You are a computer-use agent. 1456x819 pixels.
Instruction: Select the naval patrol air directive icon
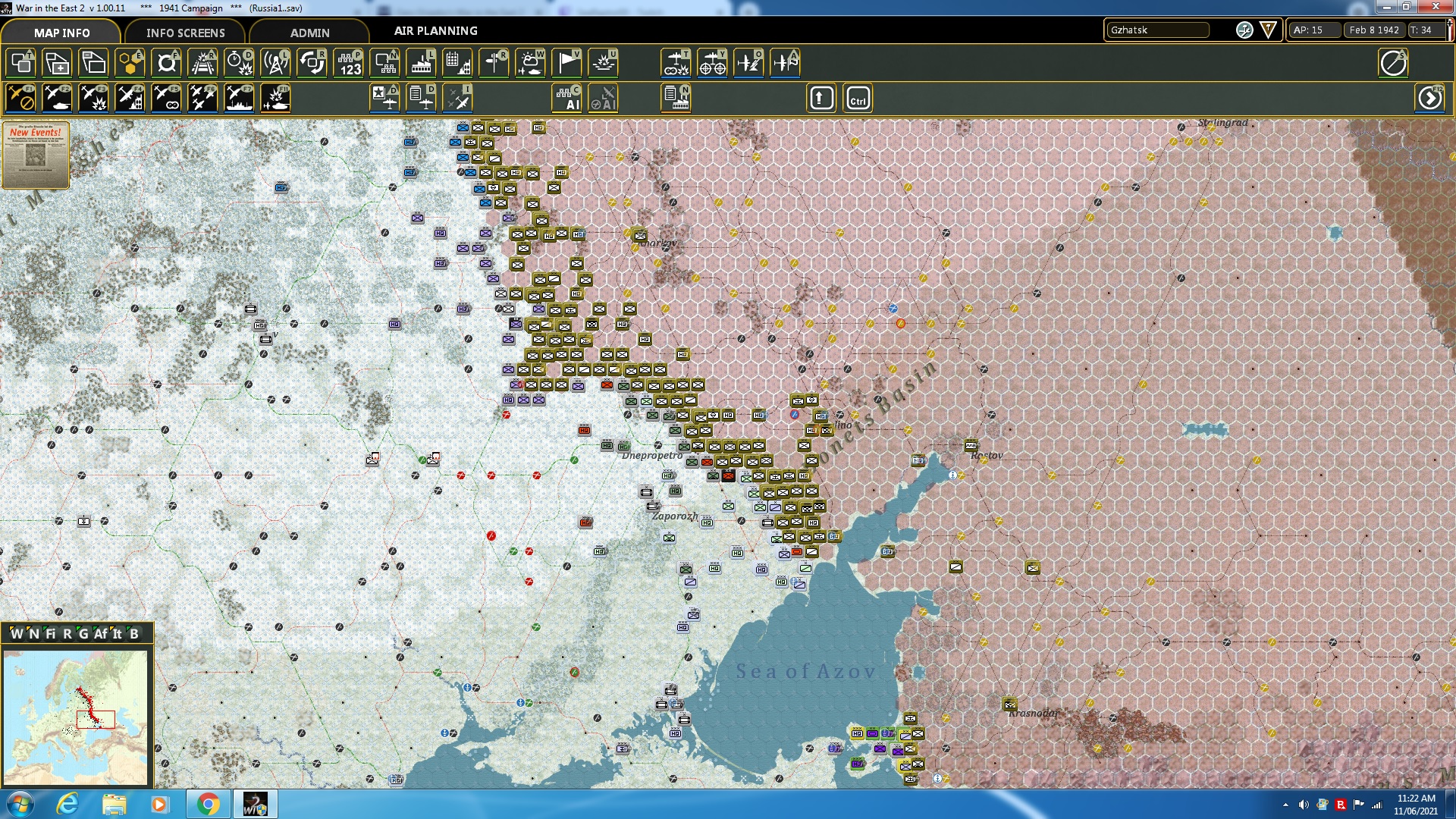click(239, 99)
